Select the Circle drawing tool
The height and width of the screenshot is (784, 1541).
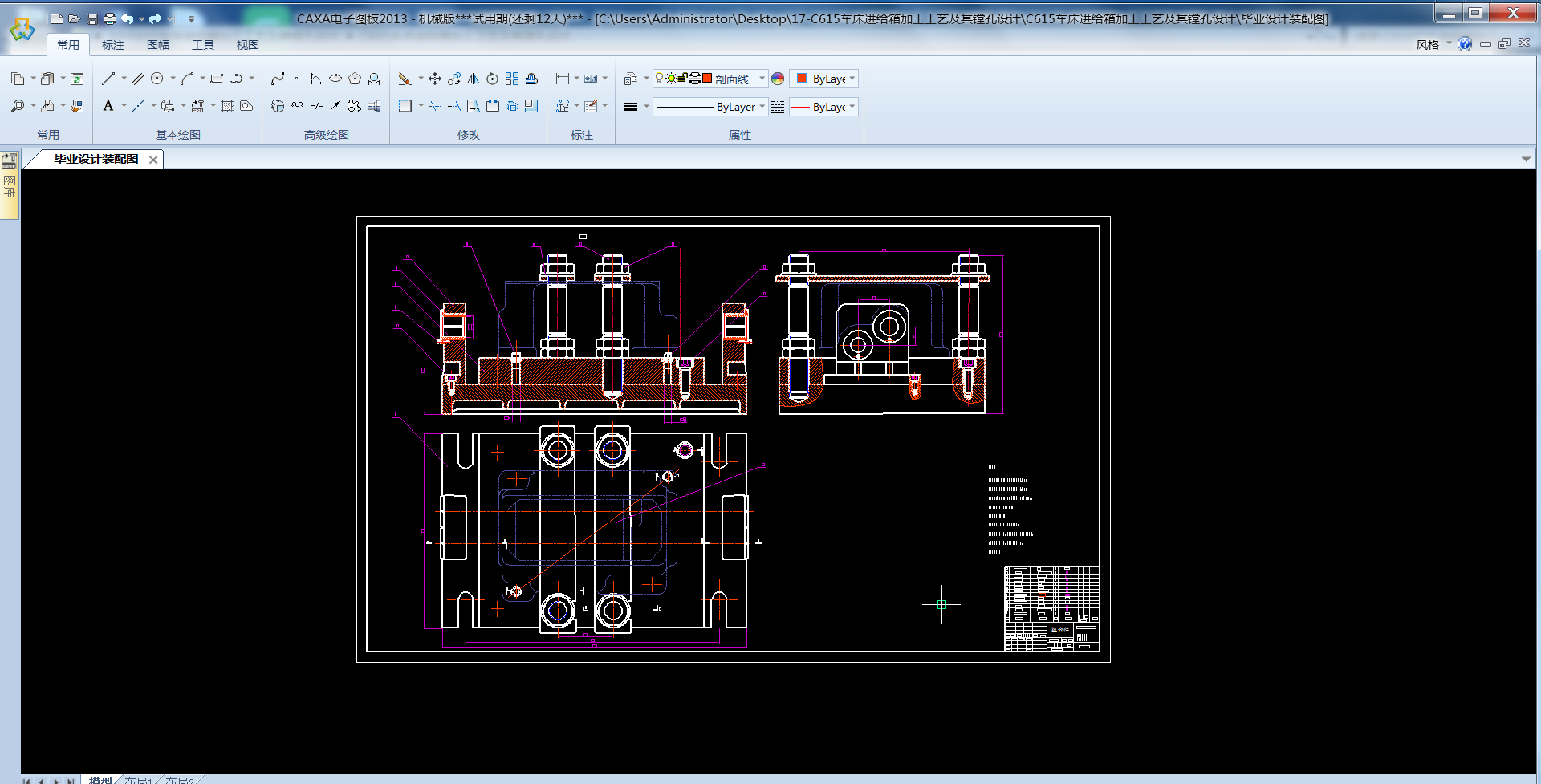[x=157, y=79]
